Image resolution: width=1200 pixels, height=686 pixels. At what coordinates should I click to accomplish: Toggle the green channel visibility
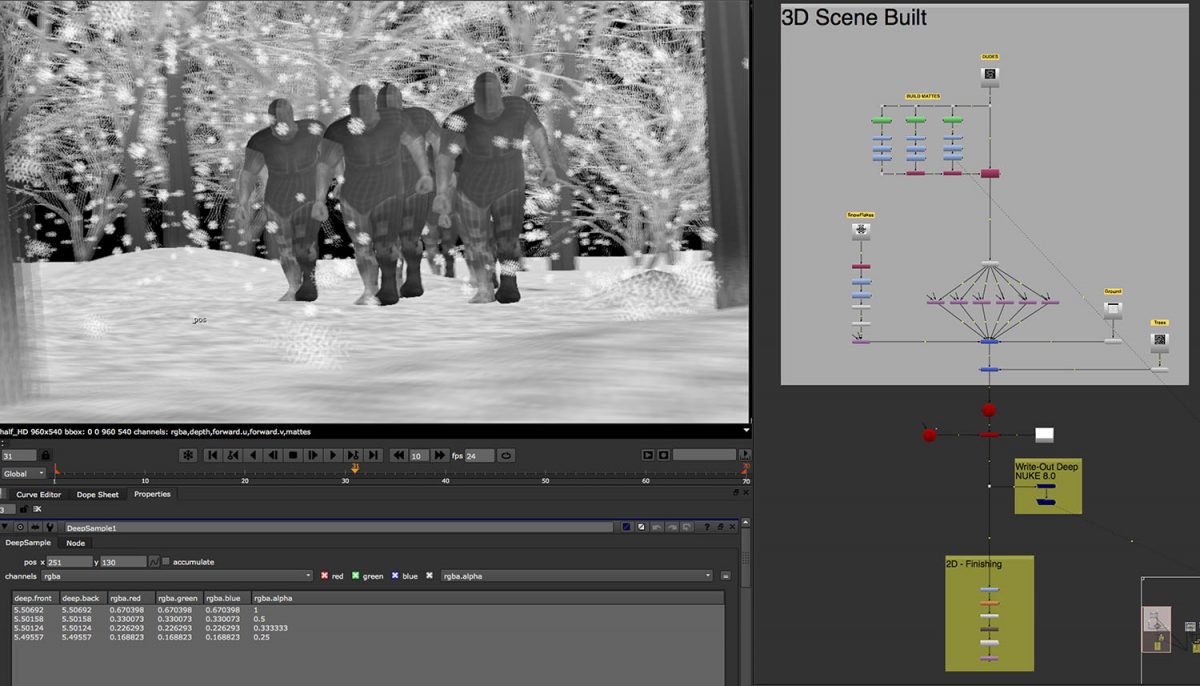coord(356,576)
